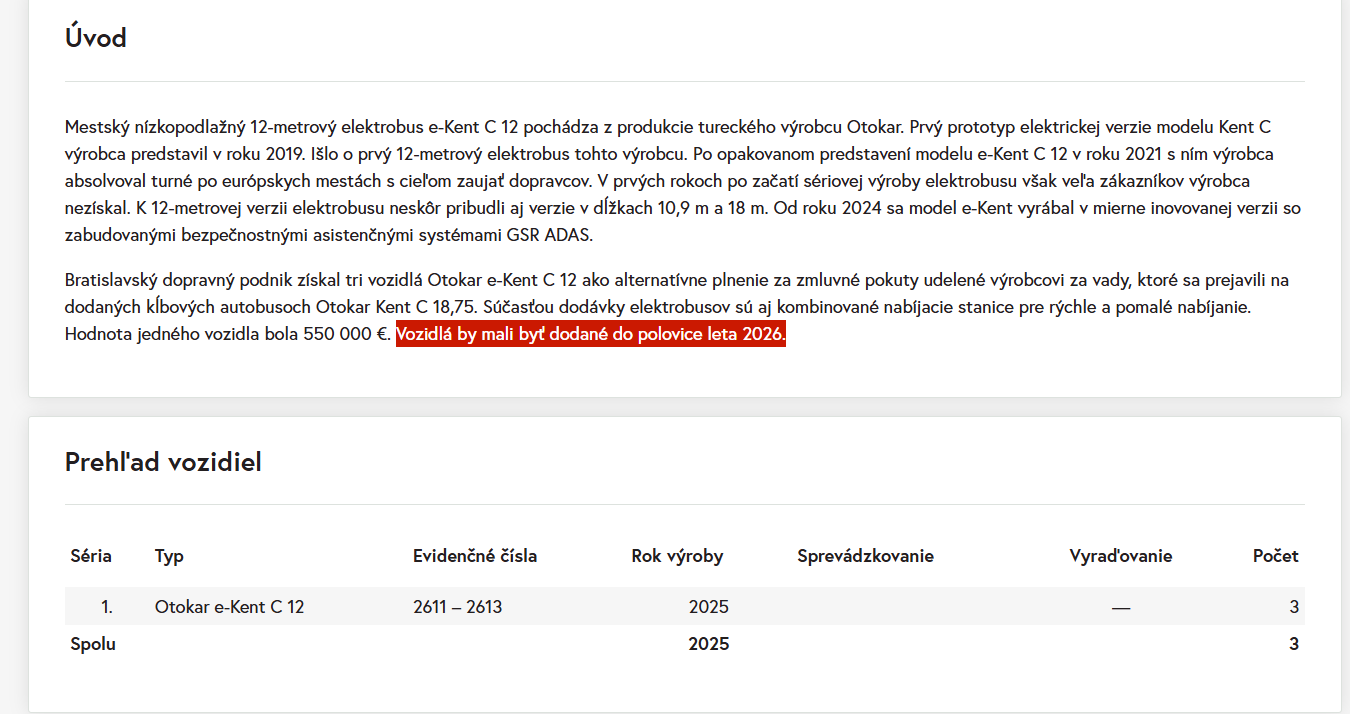Viewport: 1350px width, 714px height.
Task: Select the Otokar e-Kent C 12 table cell
Action: click(x=229, y=606)
